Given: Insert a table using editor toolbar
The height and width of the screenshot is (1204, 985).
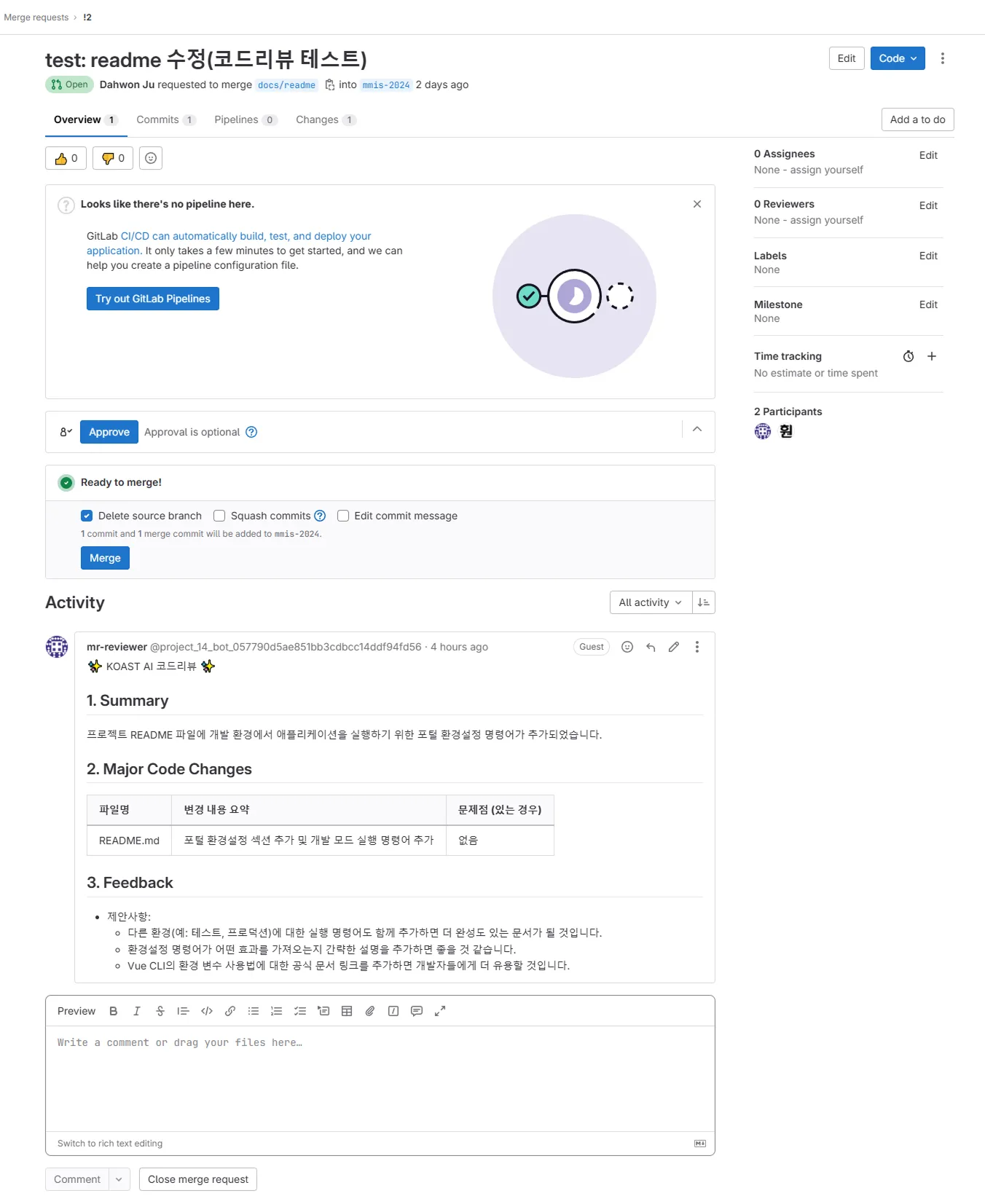Looking at the screenshot, I should tap(347, 1011).
